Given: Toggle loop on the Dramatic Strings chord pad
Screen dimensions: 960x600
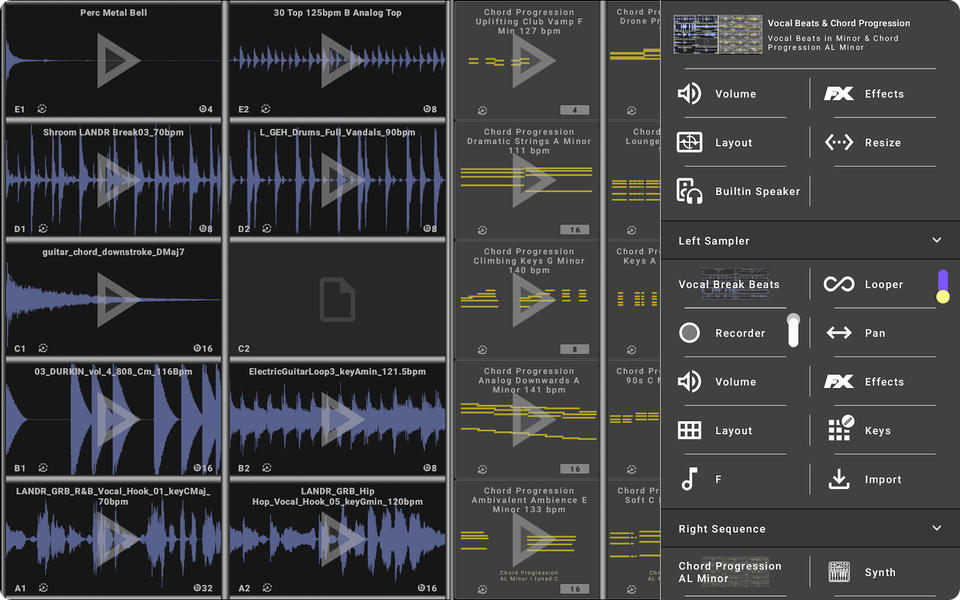Looking at the screenshot, I should (x=482, y=229).
